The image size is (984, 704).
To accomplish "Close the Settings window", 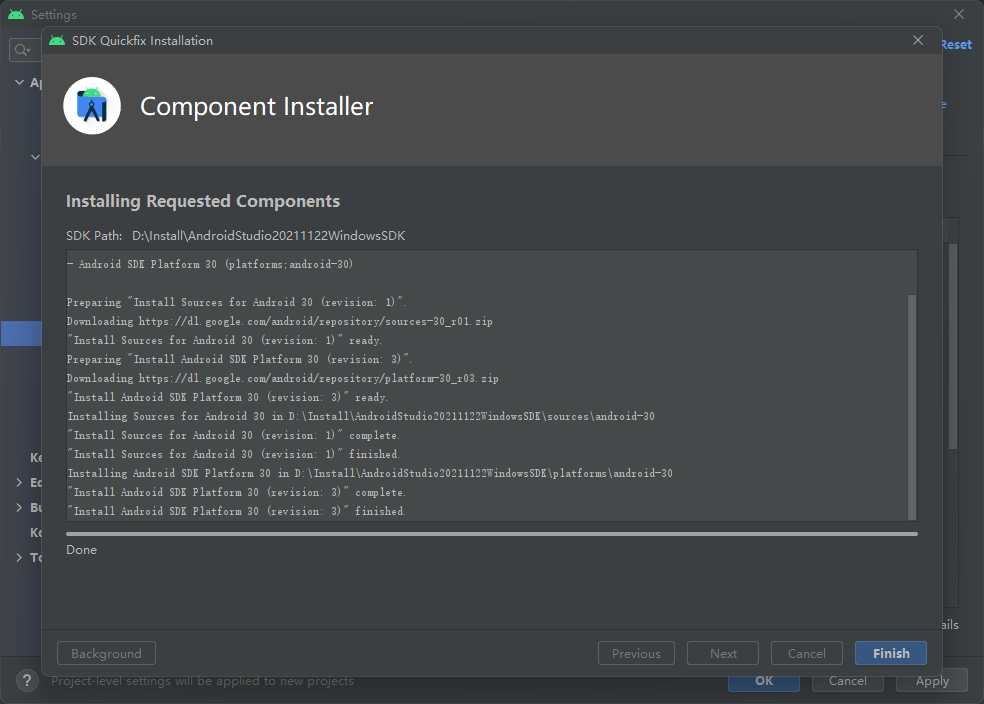I will point(959,14).
